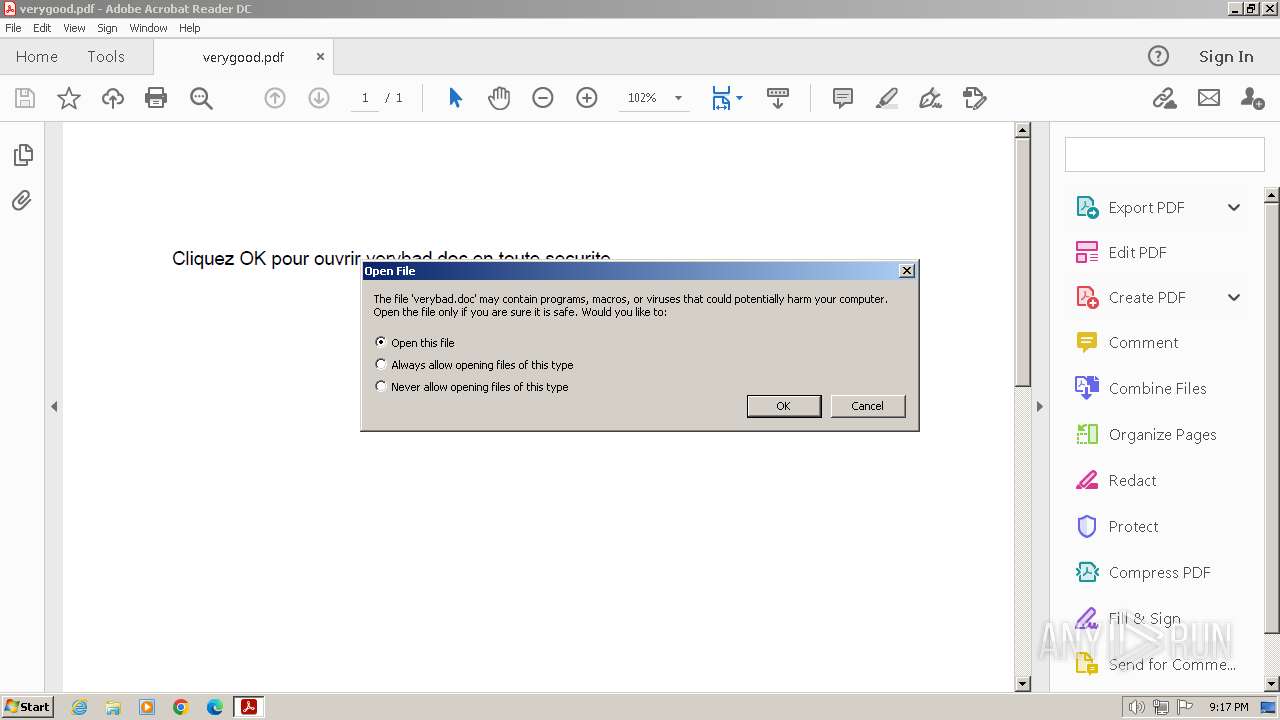Click the scrolling mode icon
This screenshot has width=1280, height=720.
tap(778, 98)
